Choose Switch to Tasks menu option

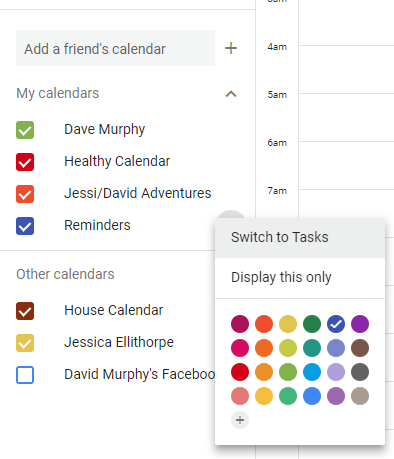pos(300,238)
